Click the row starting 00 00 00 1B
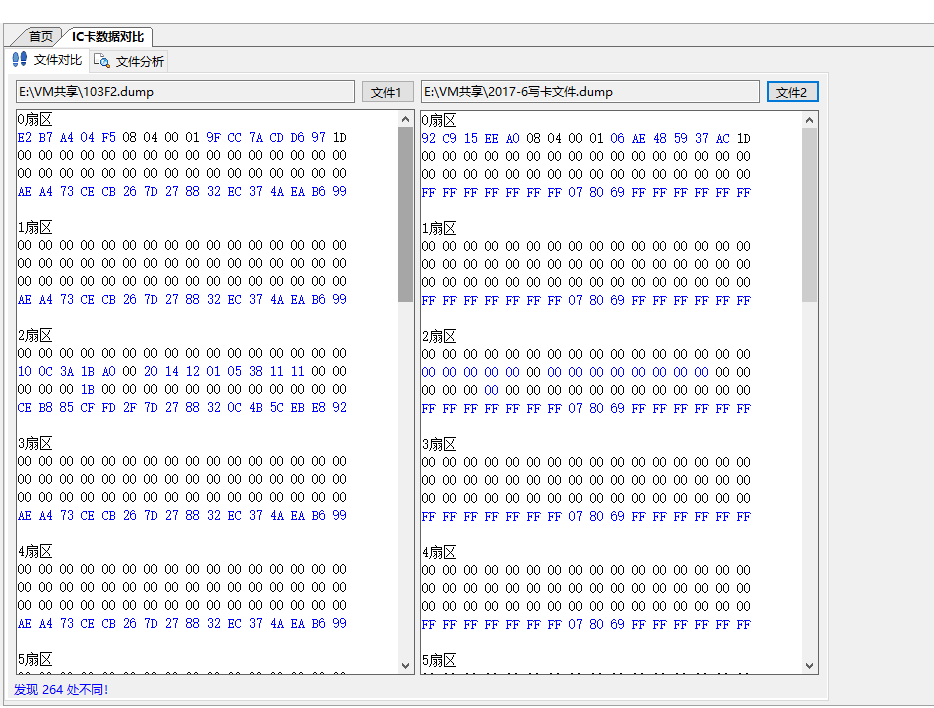The height and width of the screenshot is (708, 934). [x=182, y=389]
